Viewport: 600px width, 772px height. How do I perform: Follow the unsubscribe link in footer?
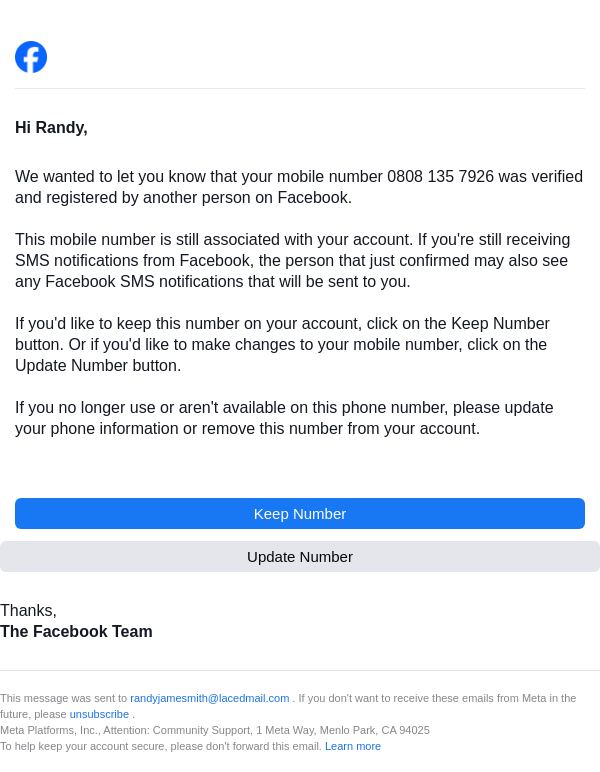point(99,714)
